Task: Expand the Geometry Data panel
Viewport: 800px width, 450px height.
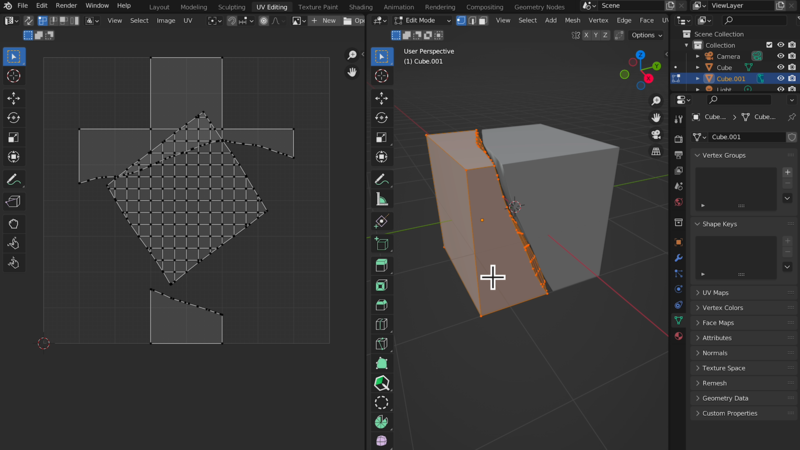Action: [743, 398]
